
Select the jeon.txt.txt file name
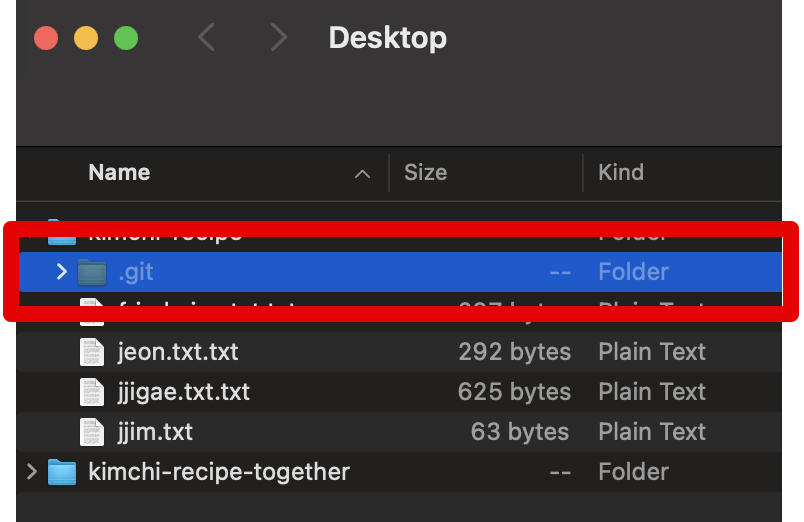pos(178,352)
